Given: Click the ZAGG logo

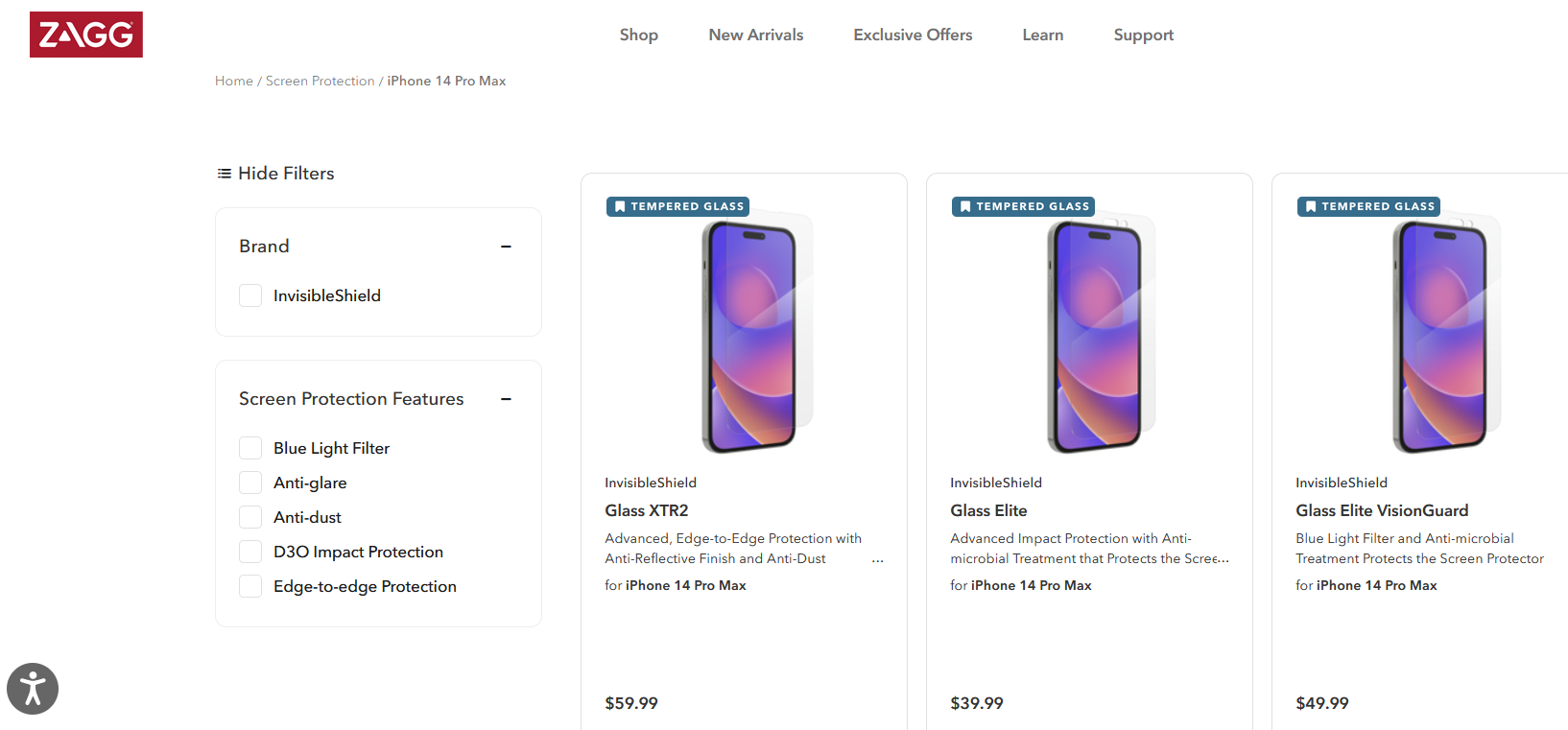Looking at the screenshot, I should coord(85,35).
